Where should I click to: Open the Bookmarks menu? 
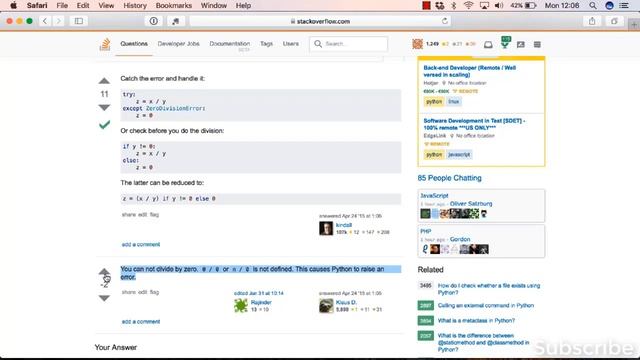(x=174, y=6)
